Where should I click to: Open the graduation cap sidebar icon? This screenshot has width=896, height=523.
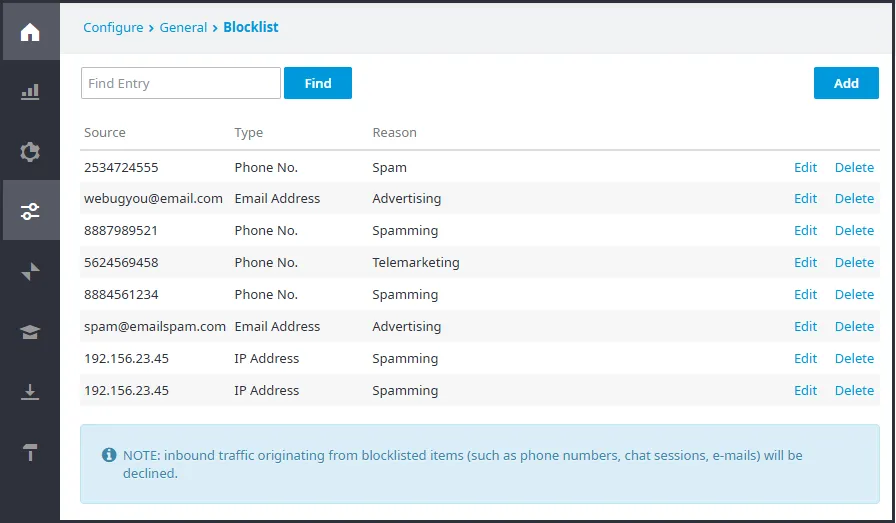[30, 332]
